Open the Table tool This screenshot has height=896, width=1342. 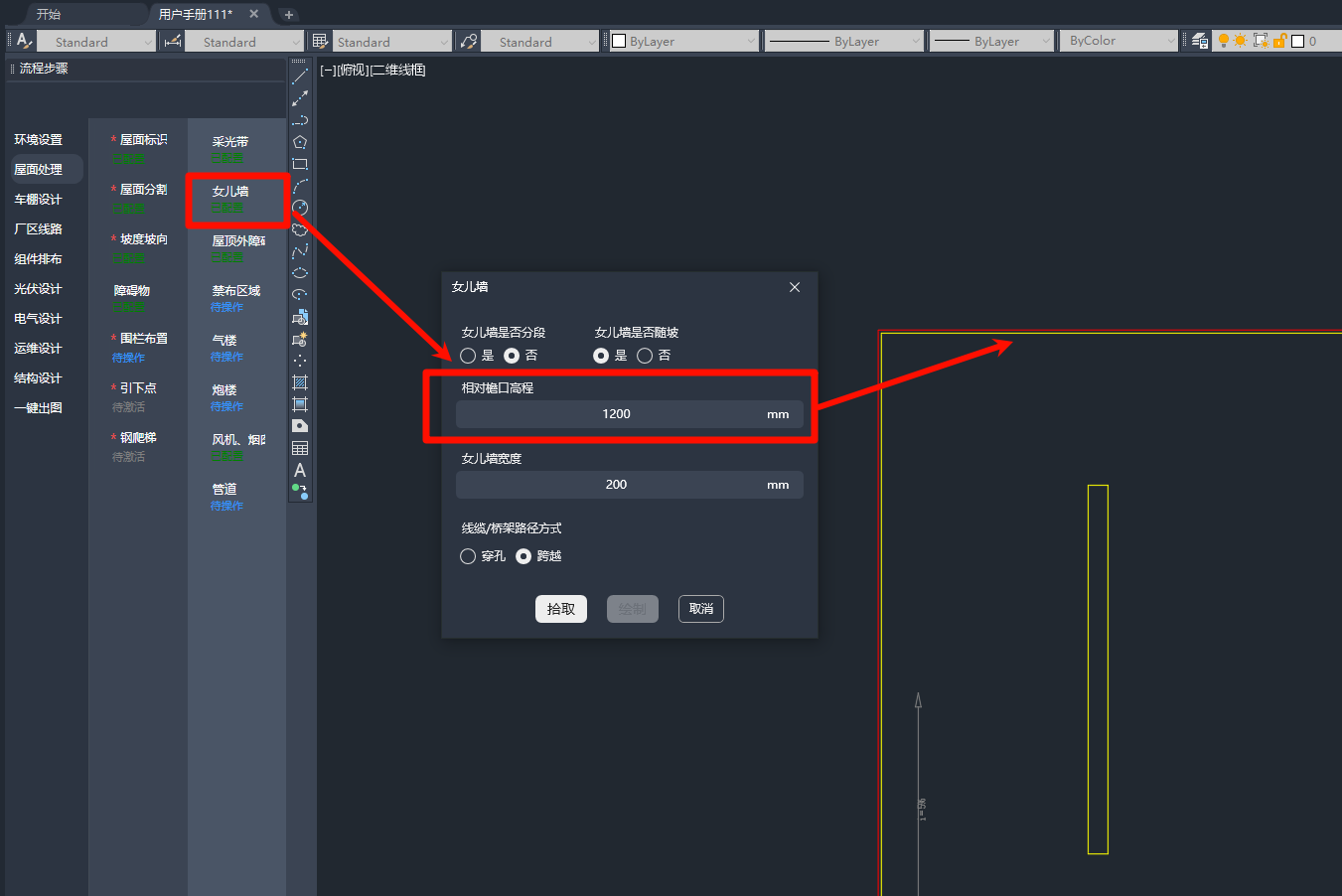[x=300, y=448]
